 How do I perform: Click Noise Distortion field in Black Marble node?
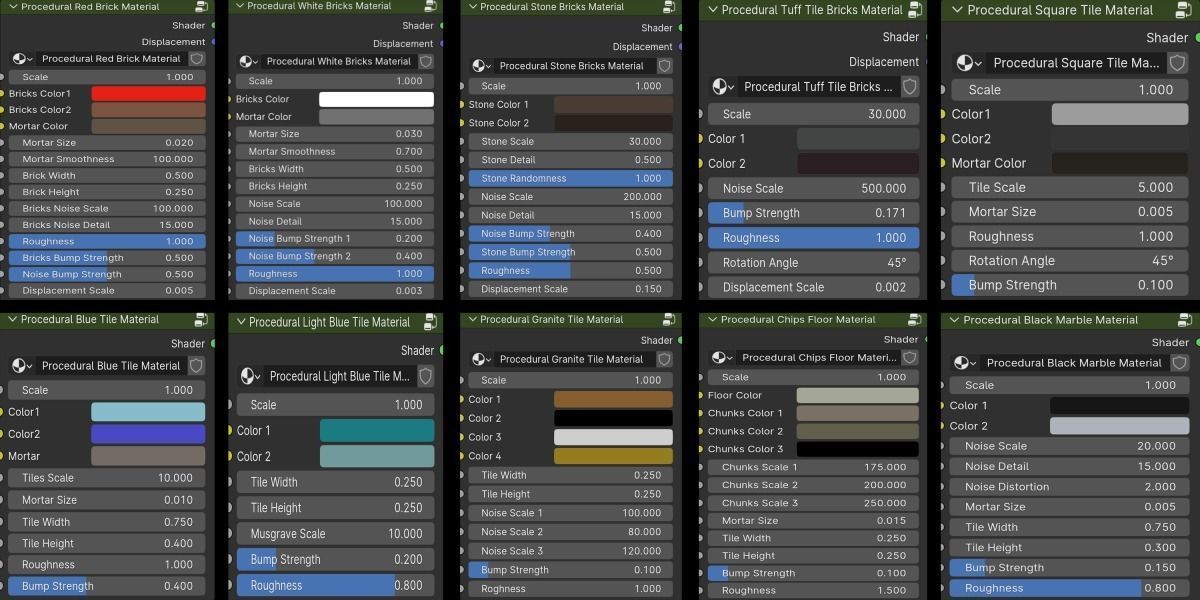pyautogui.click(x=1070, y=487)
